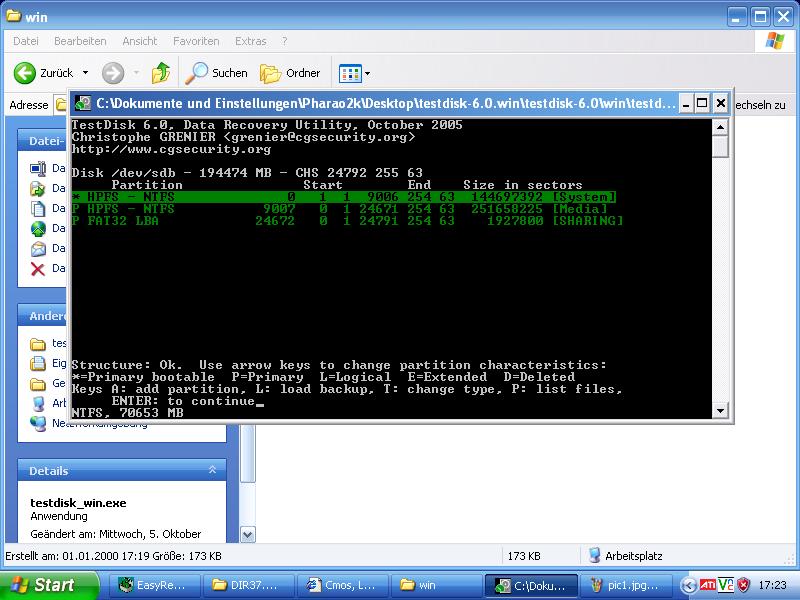Click the folder icon in Adresse bar

pyautogui.click(x=61, y=105)
